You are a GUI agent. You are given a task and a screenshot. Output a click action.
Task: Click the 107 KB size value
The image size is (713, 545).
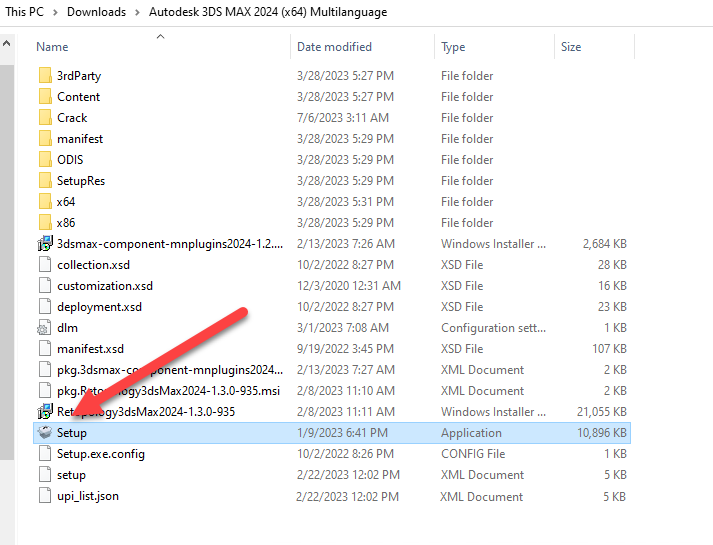609,349
